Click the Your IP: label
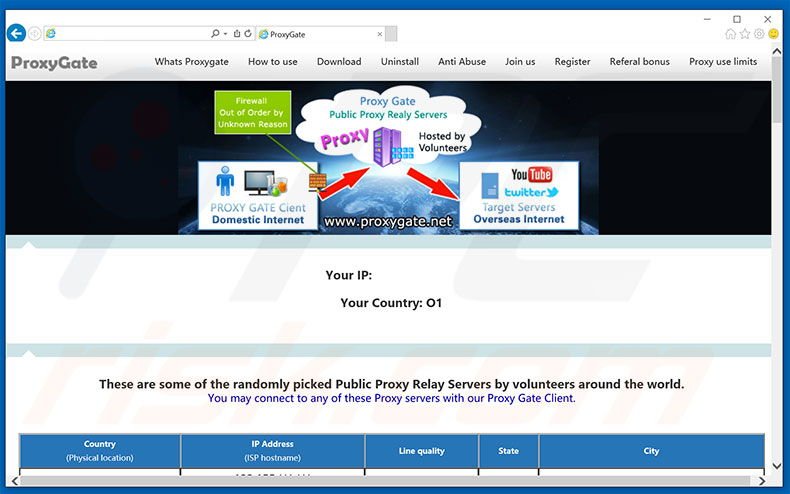The image size is (790, 494). click(349, 275)
